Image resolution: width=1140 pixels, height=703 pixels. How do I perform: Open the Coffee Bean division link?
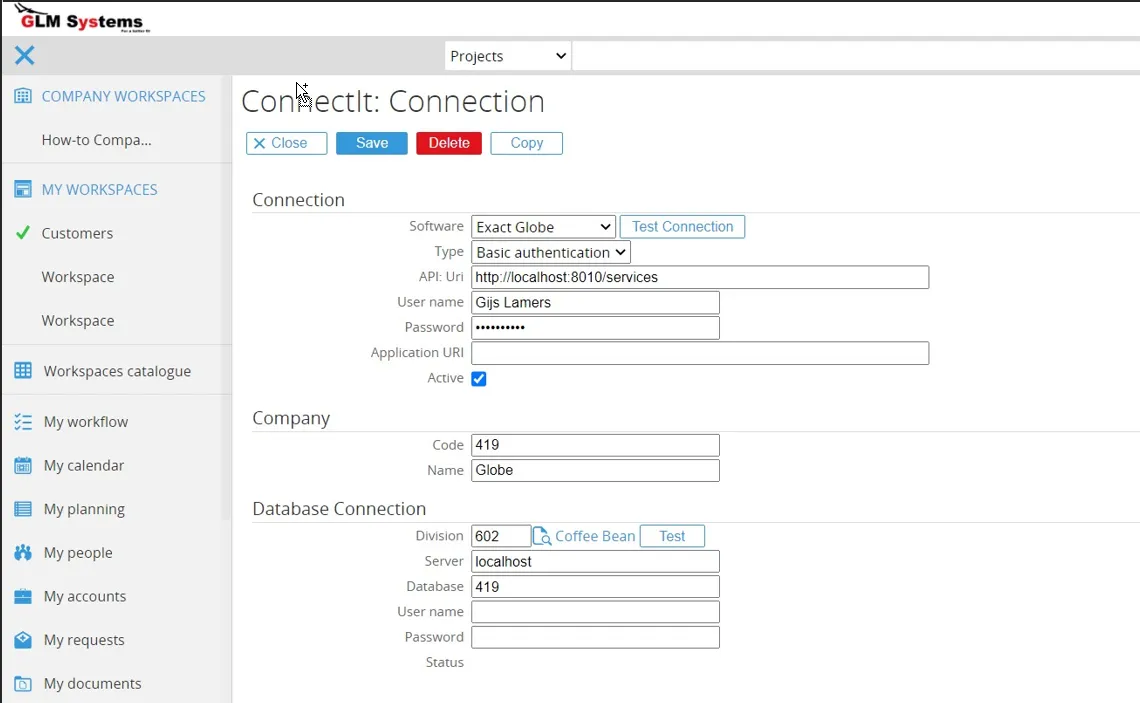595,536
